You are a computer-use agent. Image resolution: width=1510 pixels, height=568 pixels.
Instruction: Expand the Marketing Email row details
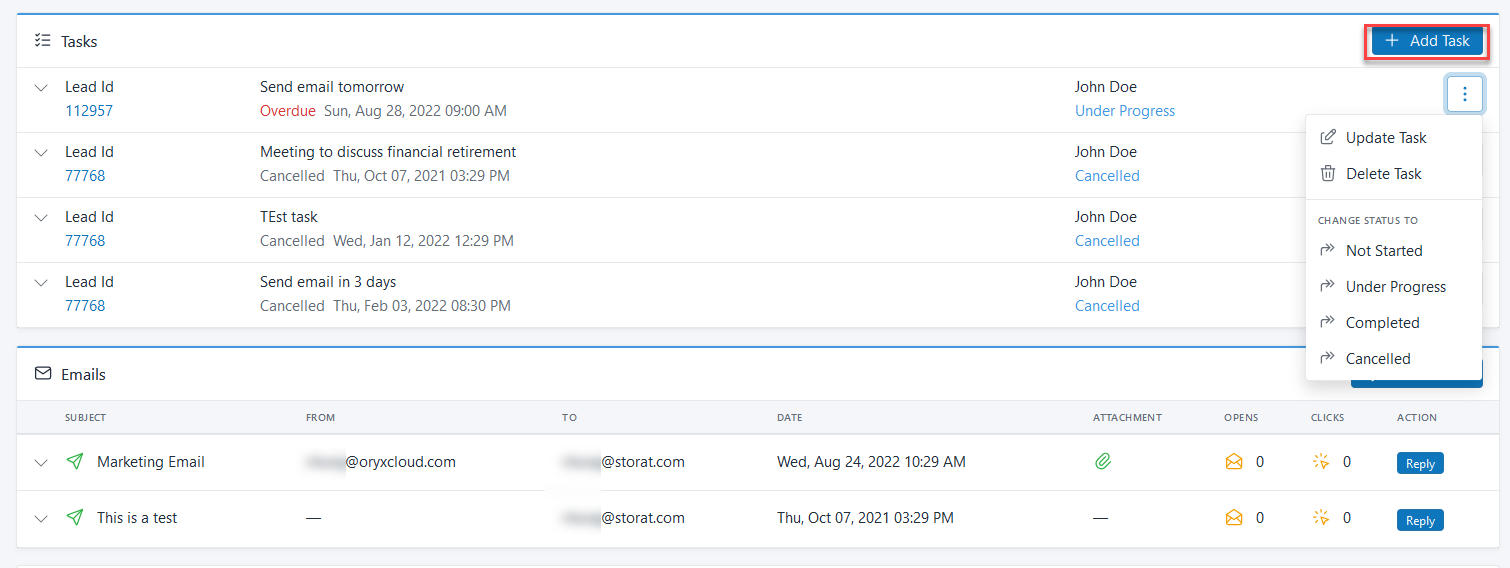pyautogui.click(x=41, y=463)
